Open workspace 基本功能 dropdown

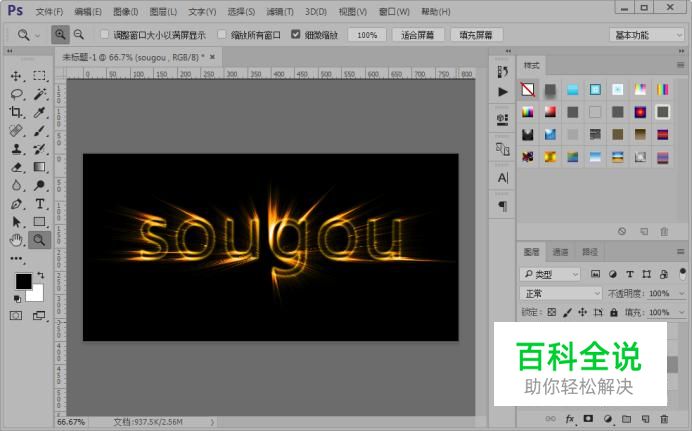[647, 35]
